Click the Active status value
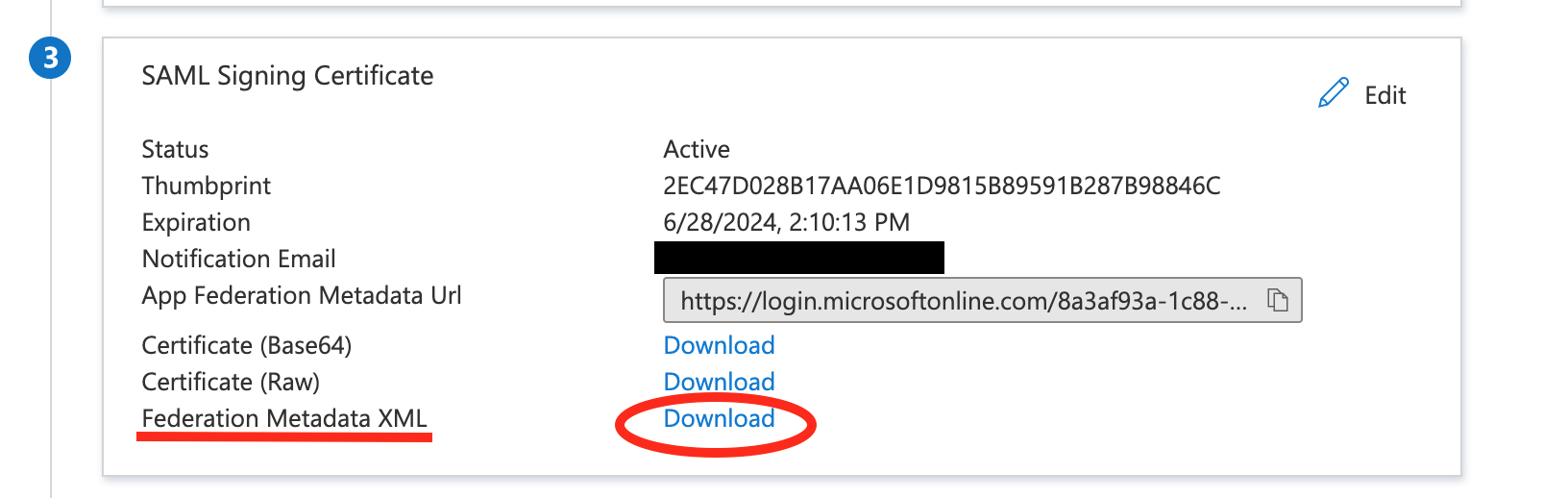 697,149
